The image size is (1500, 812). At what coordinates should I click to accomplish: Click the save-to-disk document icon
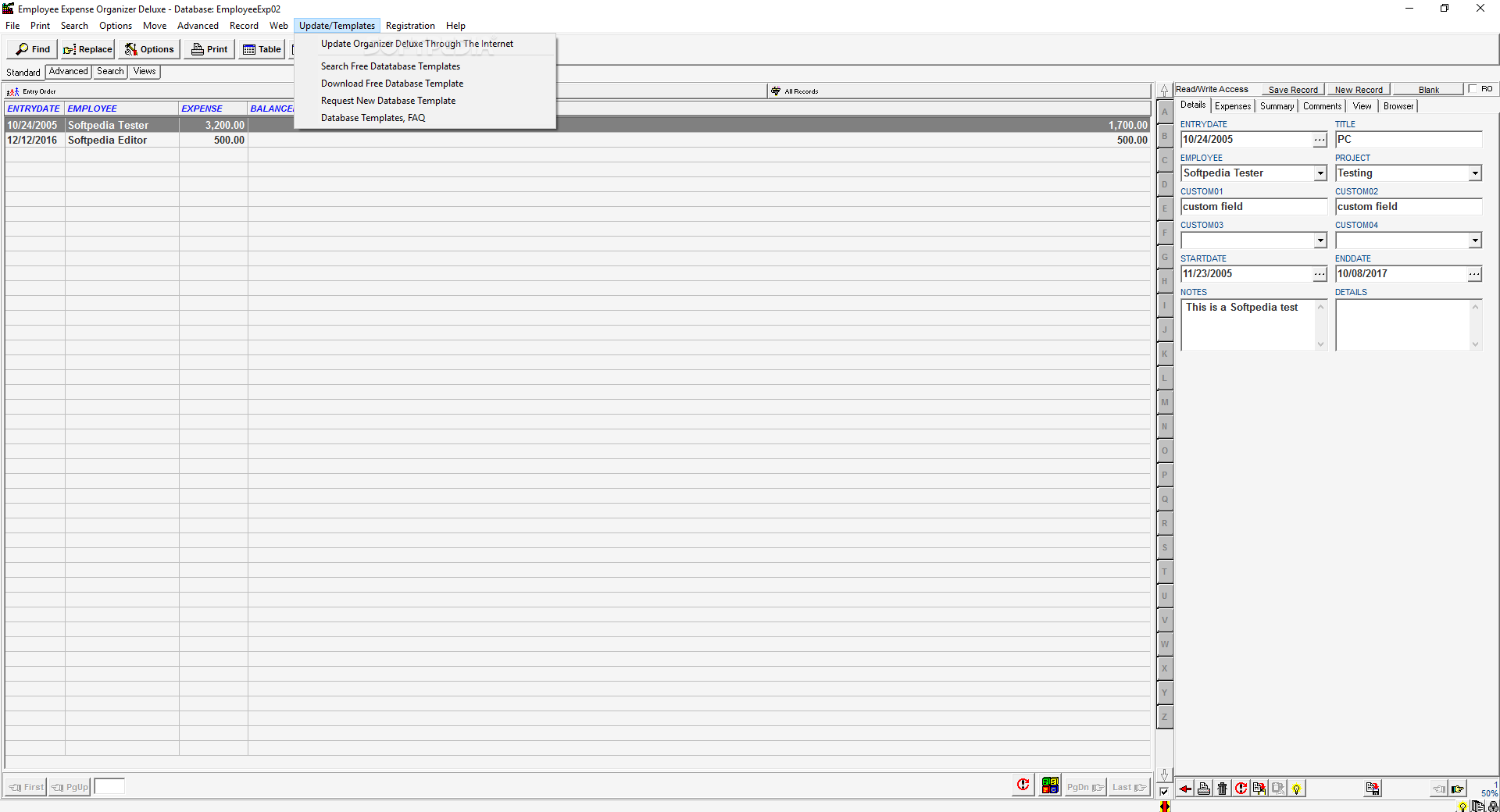(x=1373, y=789)
